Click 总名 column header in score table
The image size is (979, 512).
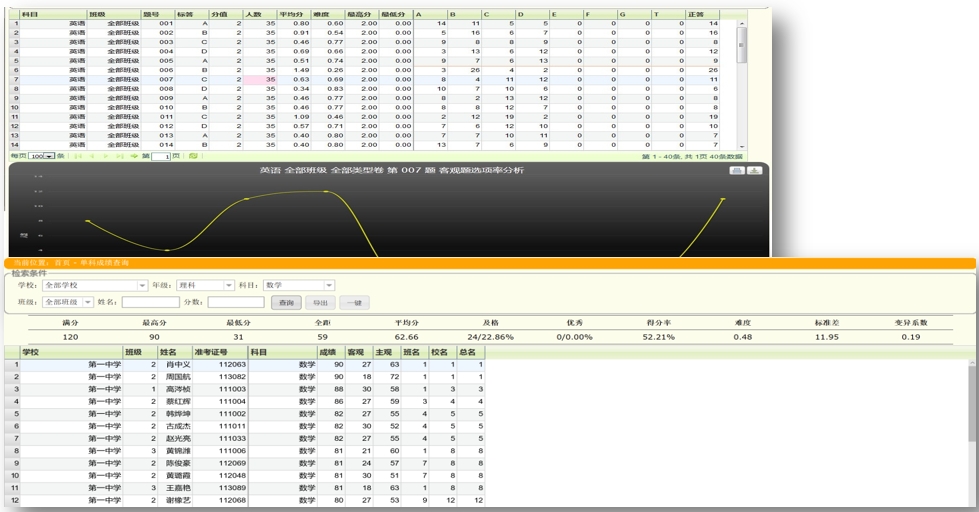pos(471,352)
